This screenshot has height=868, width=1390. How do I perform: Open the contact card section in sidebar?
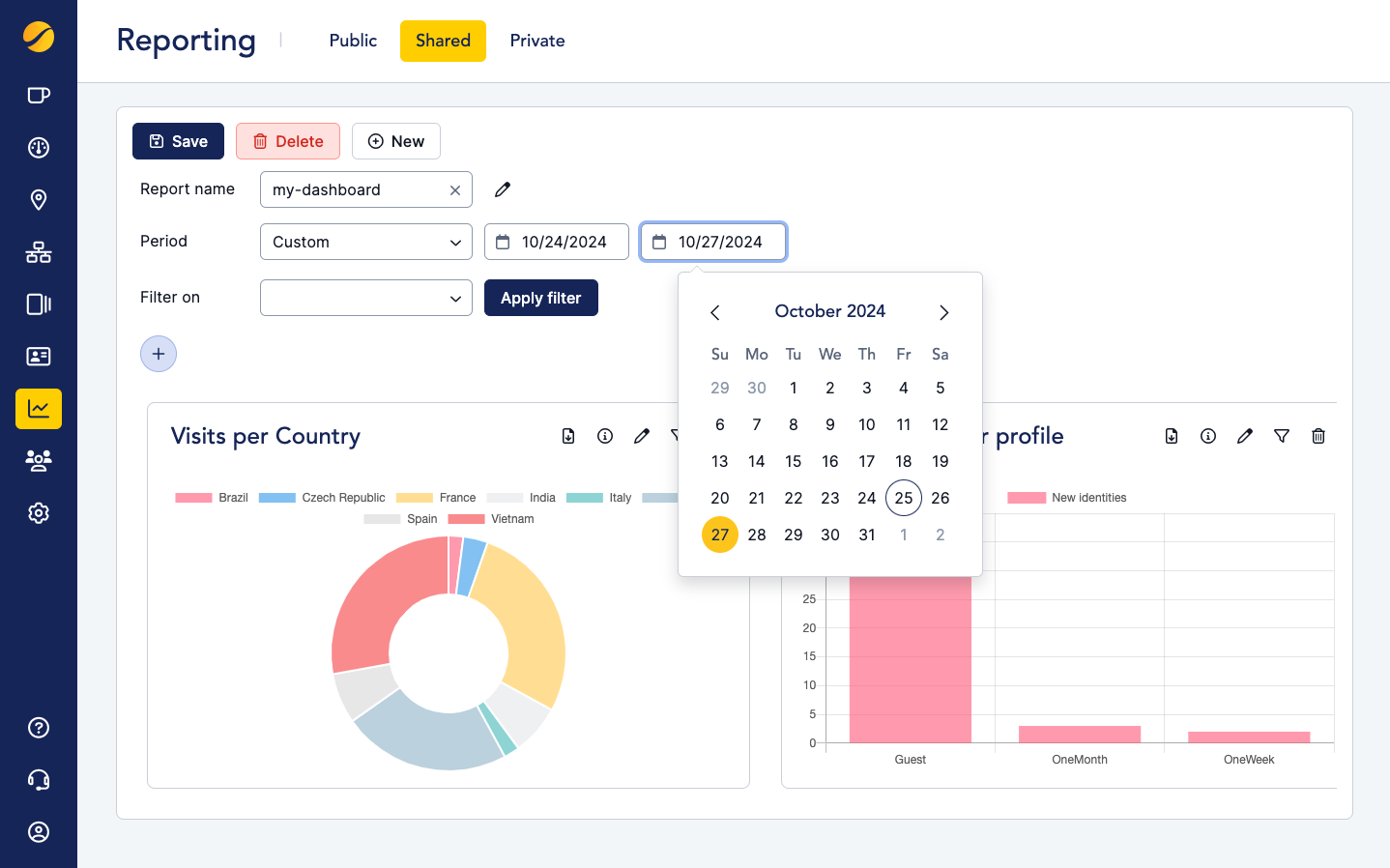pyautogui.click(x=39, y=356)
